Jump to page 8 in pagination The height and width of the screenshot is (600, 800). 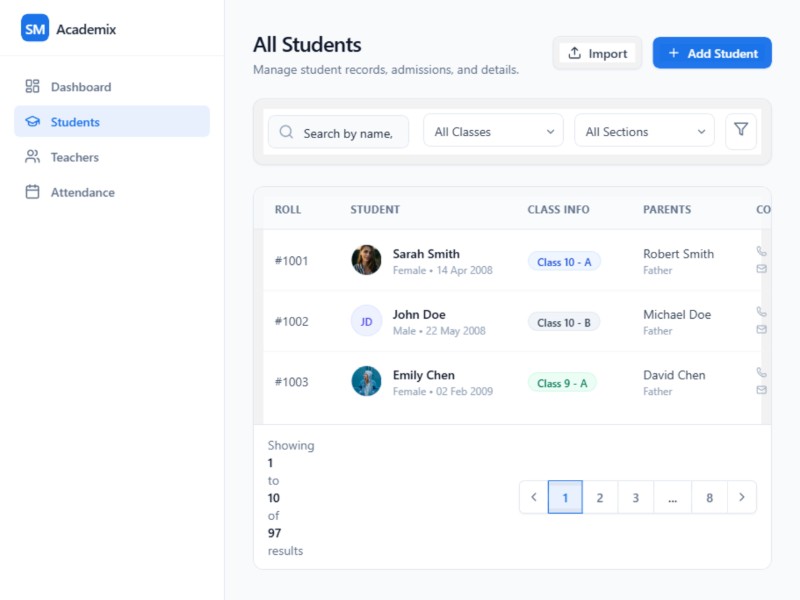(x=709, y=497)
